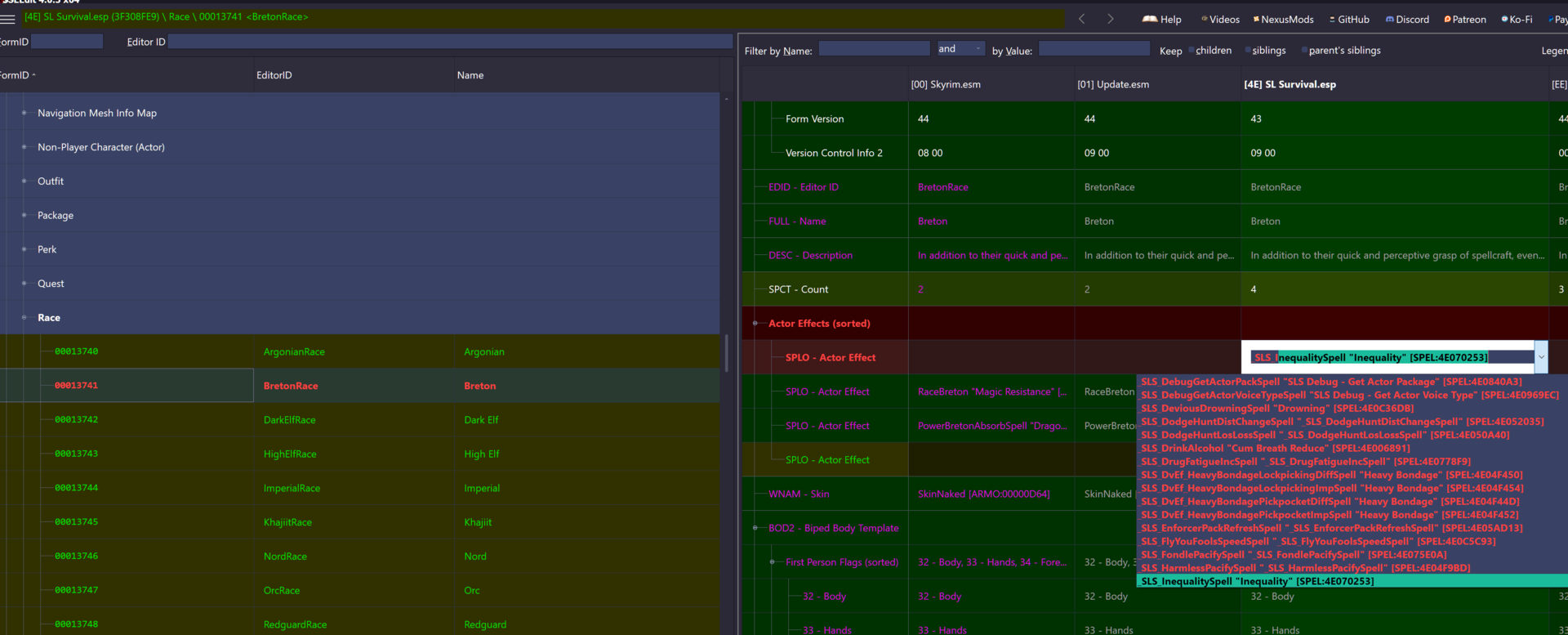
Task: Focus the FormID search field
Action: pyautogui.click(x=67, y=42)
